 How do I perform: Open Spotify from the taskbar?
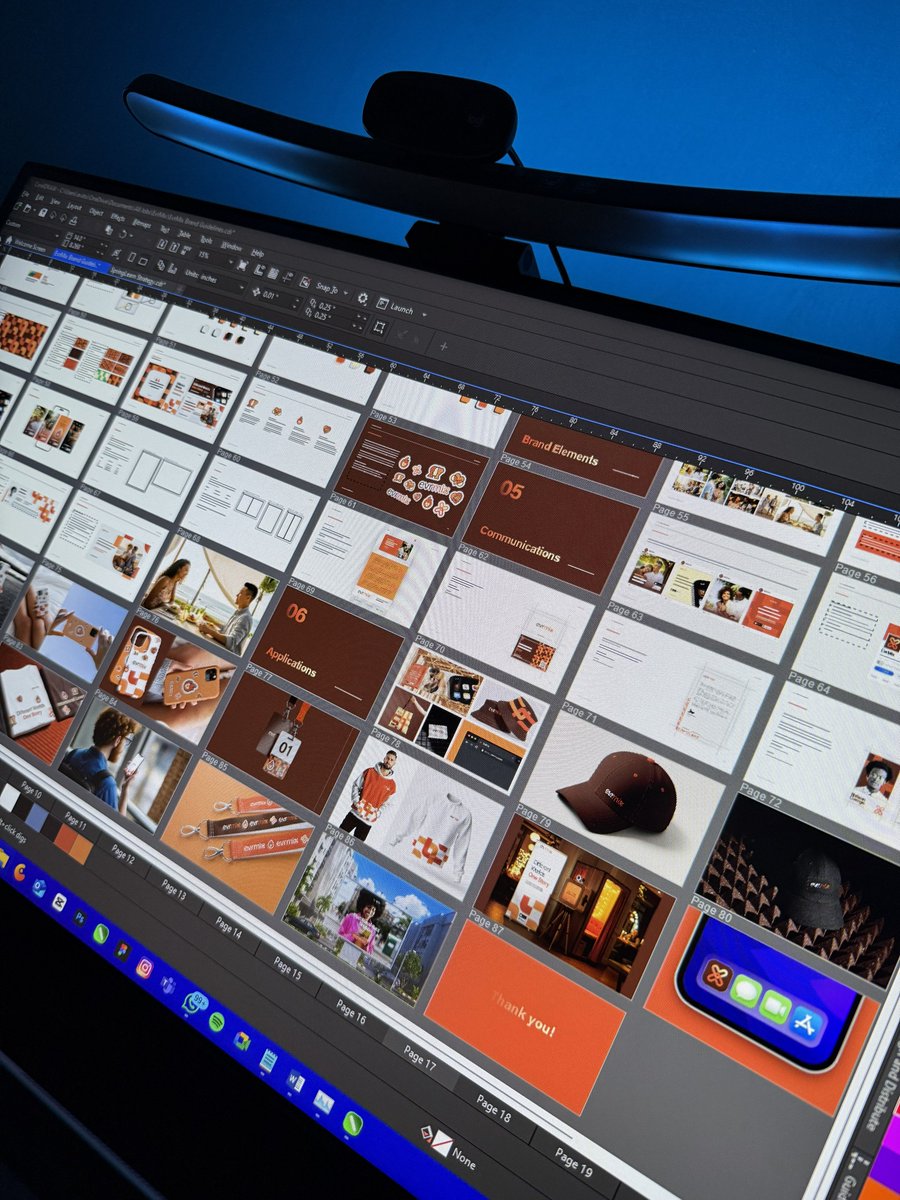[x=216, y=1022]
